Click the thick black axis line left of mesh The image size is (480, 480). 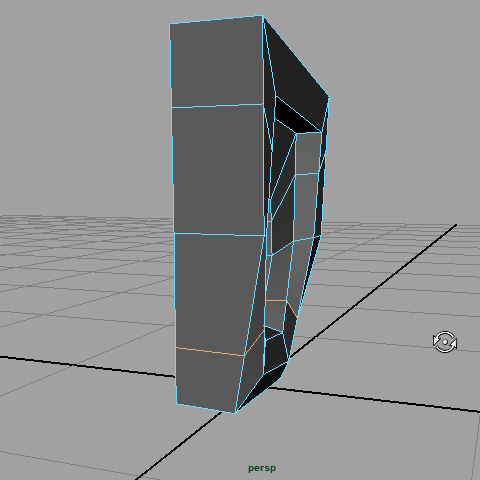87,367
